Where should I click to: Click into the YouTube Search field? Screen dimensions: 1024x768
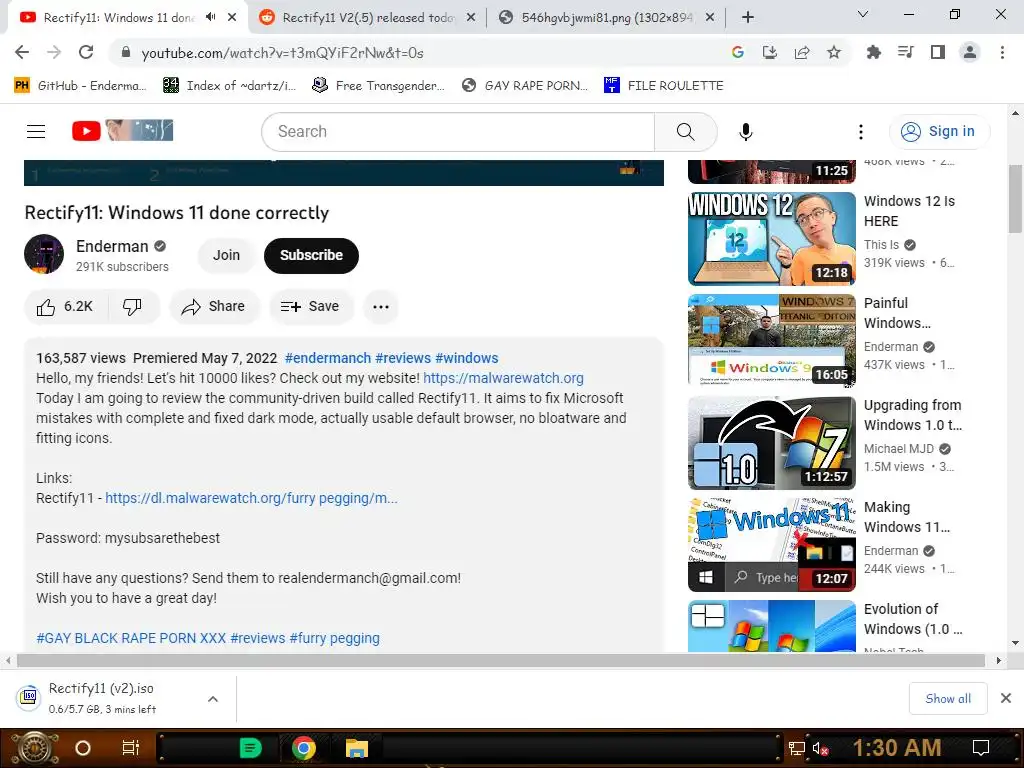(458, 131)
